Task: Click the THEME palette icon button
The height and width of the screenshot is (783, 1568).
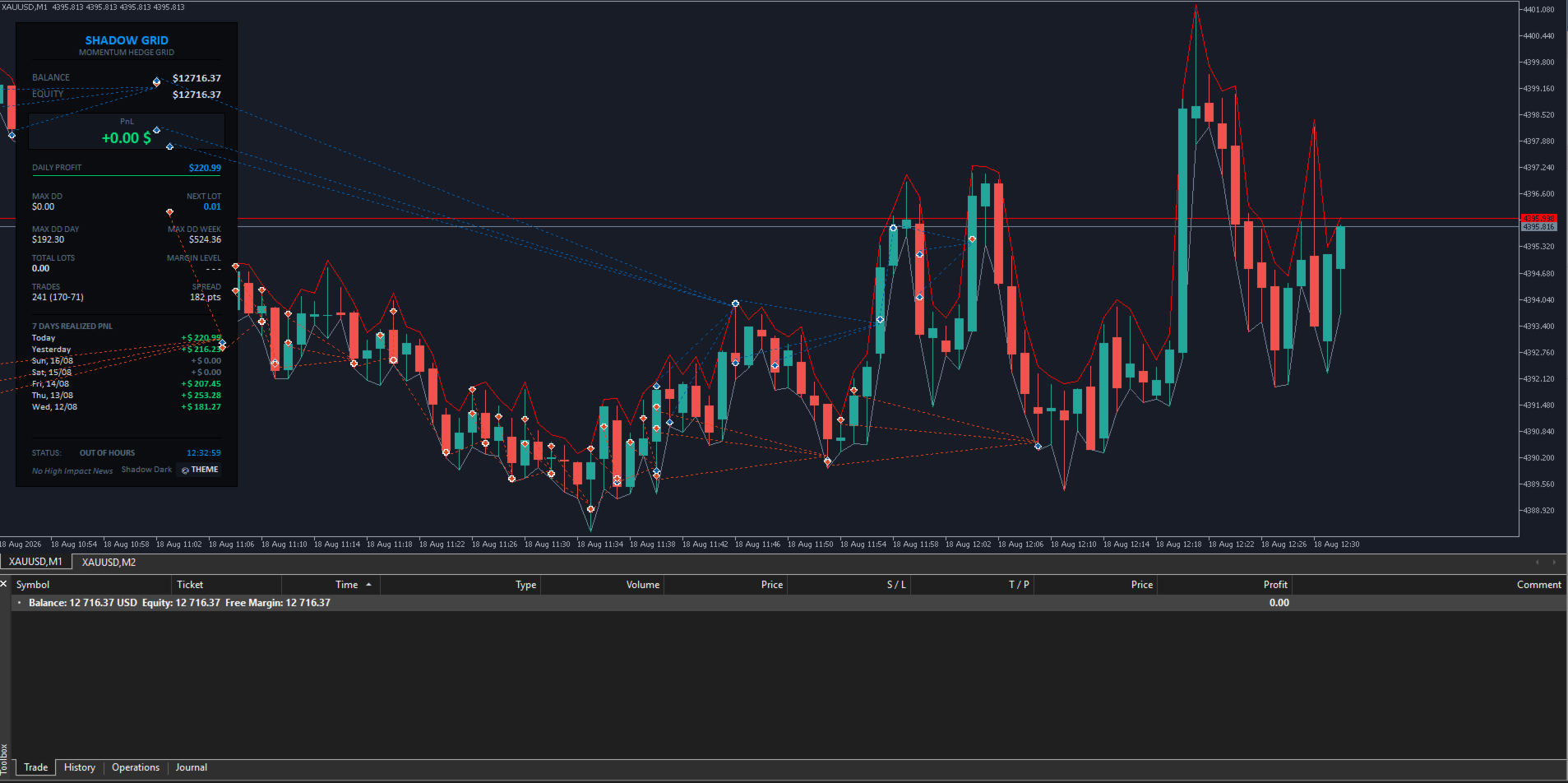Action: [x=199, y=470]
